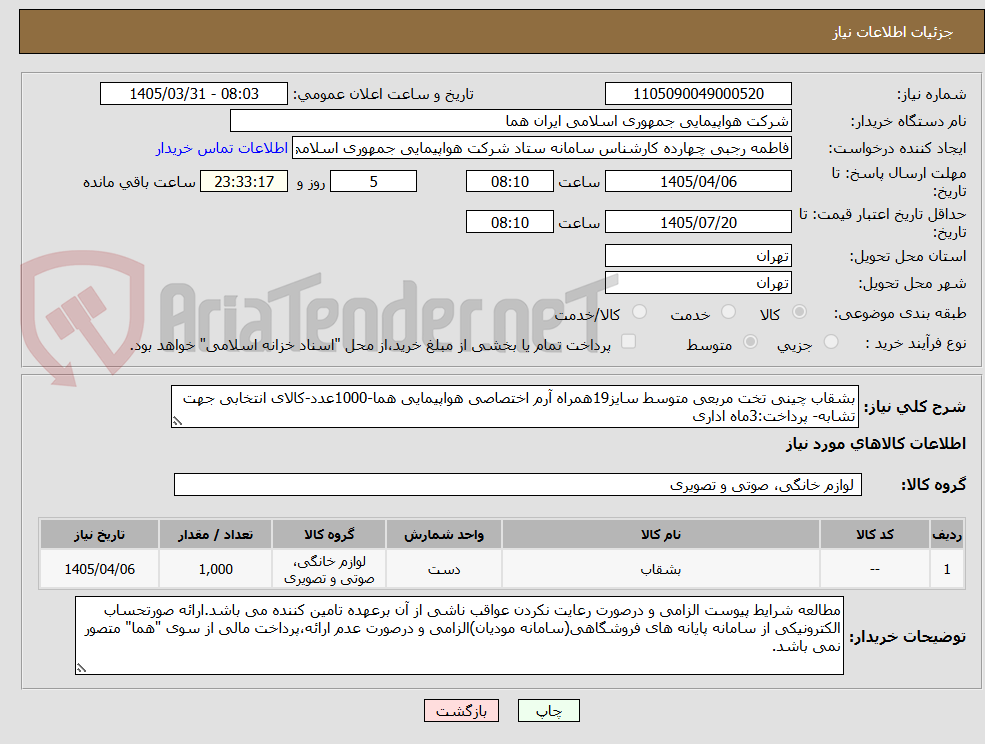Click the اطلاعات کالاهای مورد نیاز section heading
This screenshot has height=744, width=985.
pyautogui.click(x=876, y=444)
